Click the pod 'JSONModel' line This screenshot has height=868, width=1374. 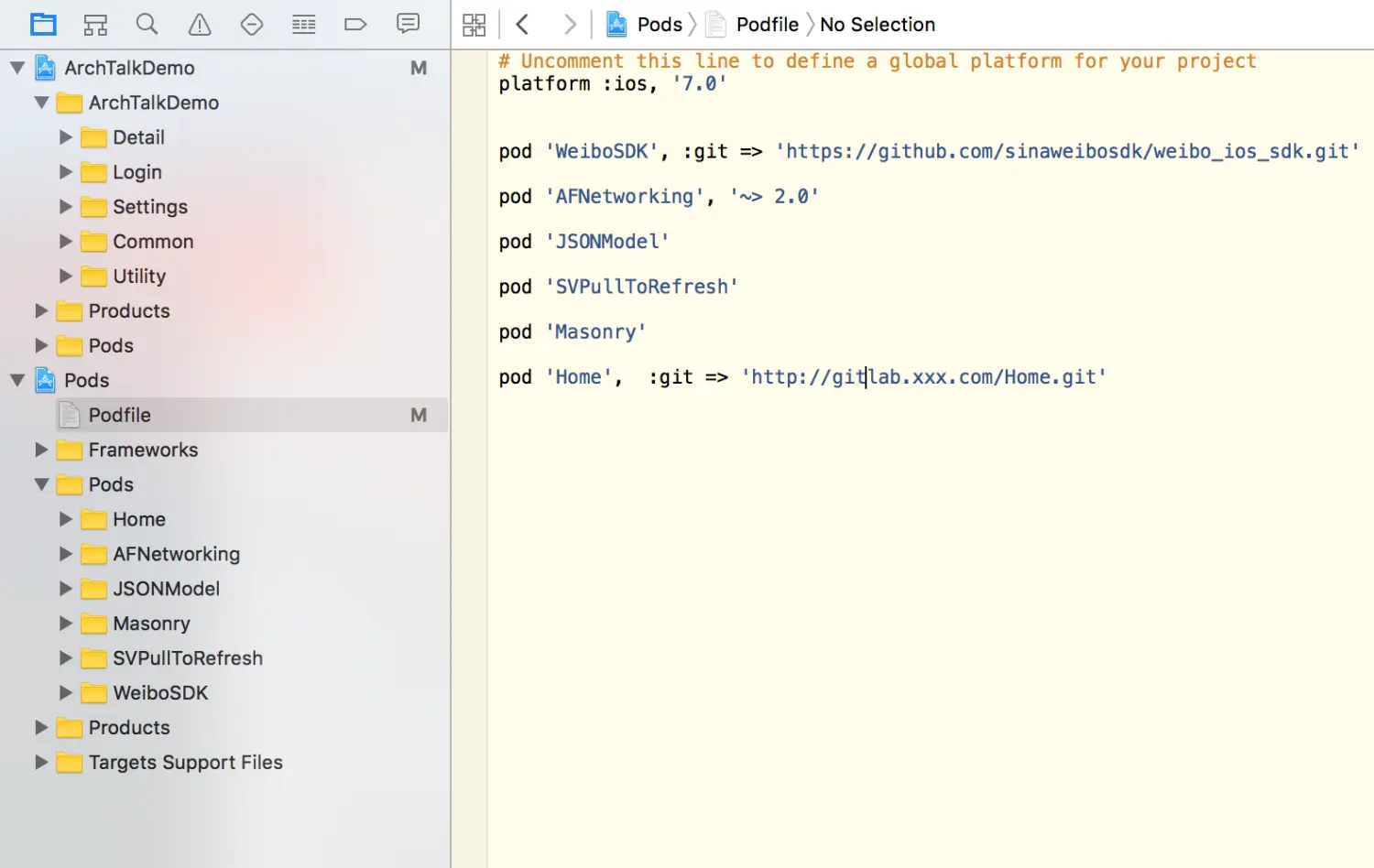click(584, 242)
